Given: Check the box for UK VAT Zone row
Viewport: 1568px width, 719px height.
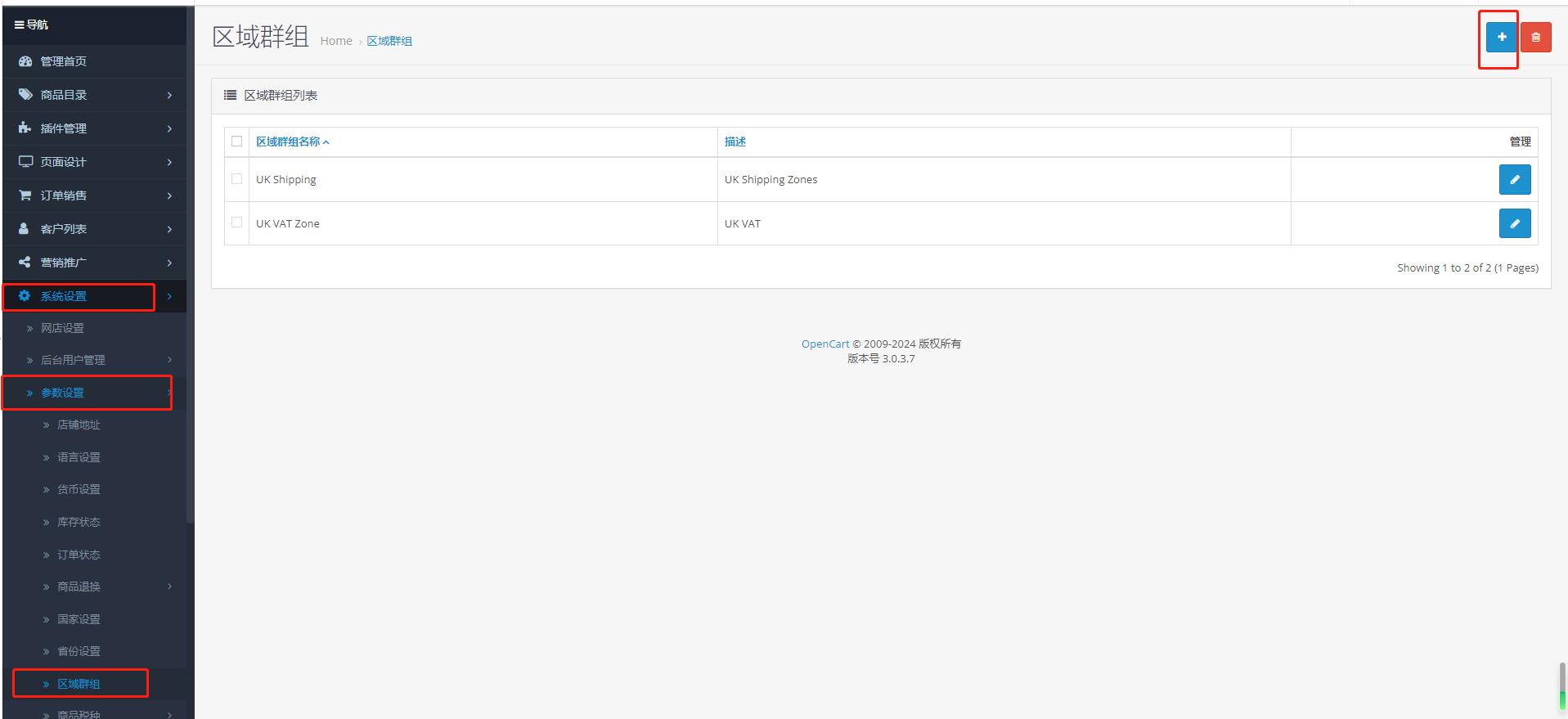Looking at the screenshot, I should pos(237,222).
